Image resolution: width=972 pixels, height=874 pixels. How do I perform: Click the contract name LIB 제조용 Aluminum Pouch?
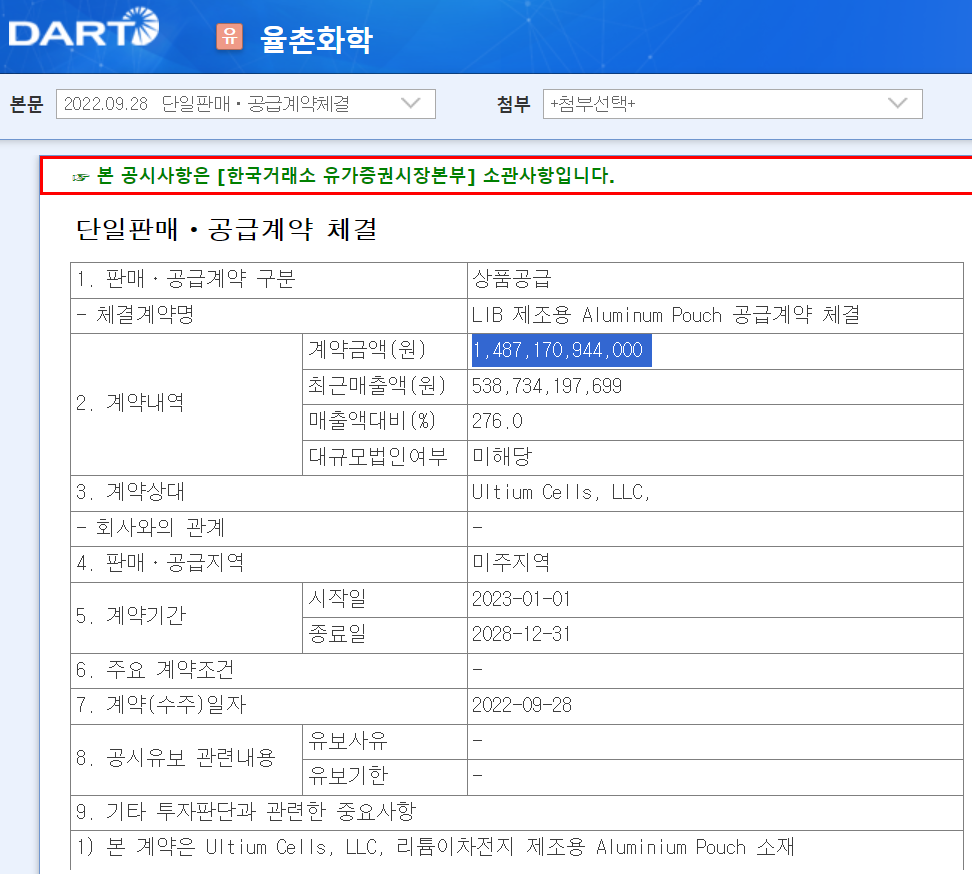(x=666, y=315)
